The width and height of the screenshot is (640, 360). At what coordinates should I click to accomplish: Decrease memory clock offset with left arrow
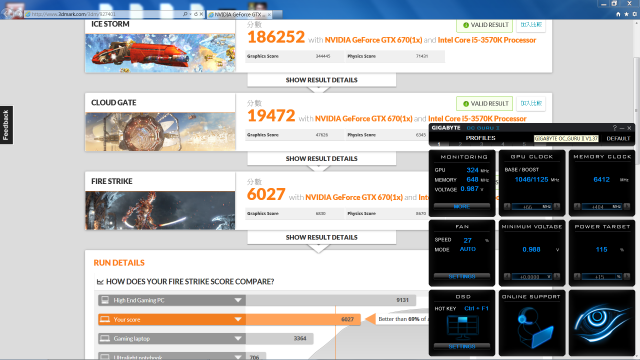pyautogui.click(x=577, y=207)
